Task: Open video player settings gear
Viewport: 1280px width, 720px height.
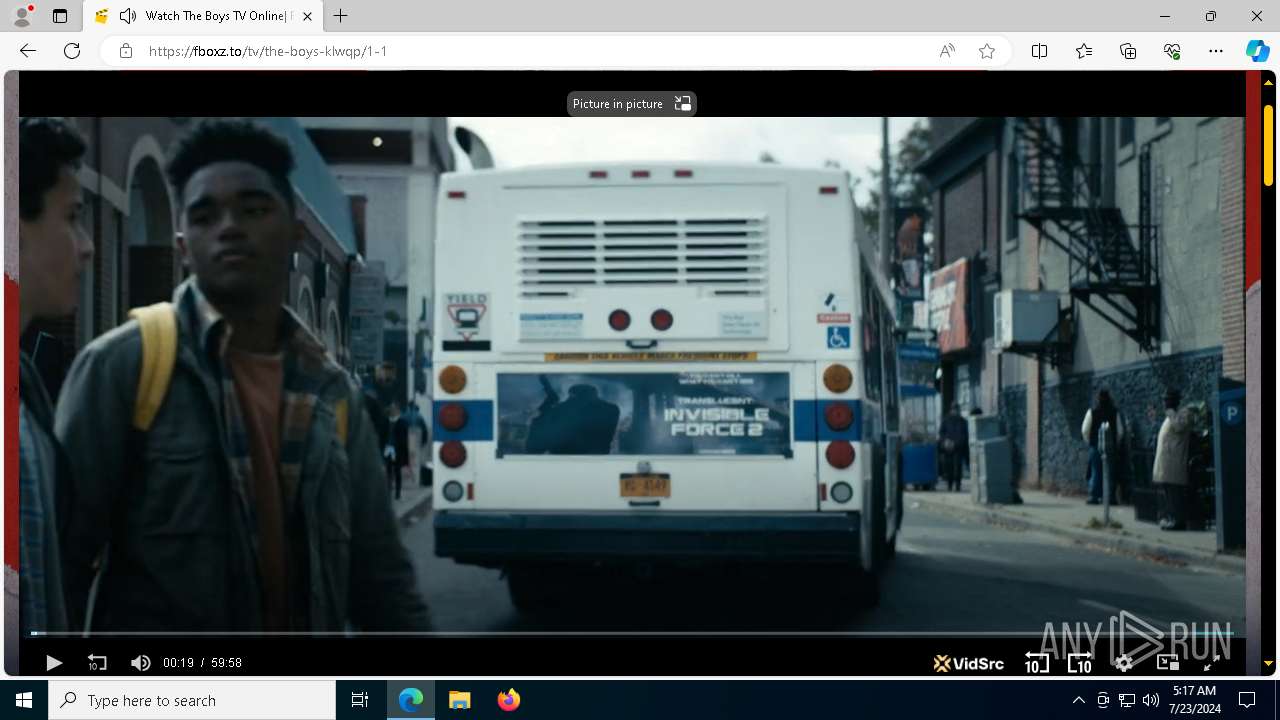Action: 1124,662
